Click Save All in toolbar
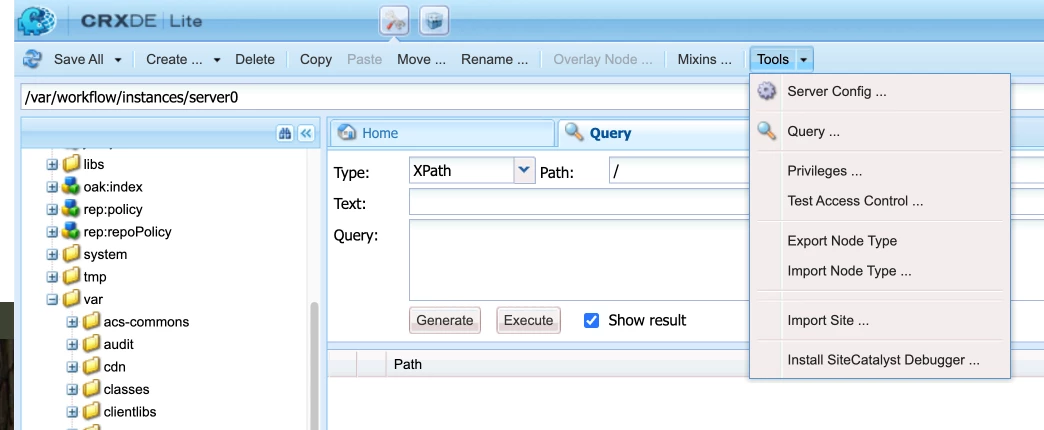The image size is (1044, 430). click(79, 59)
